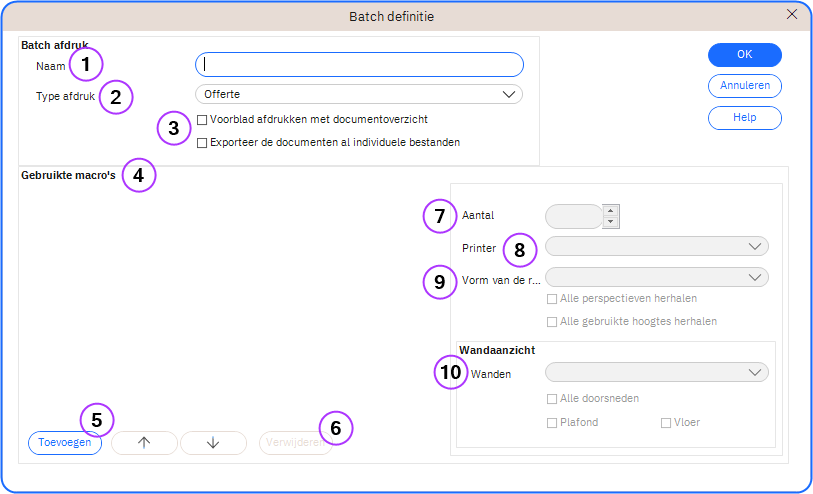Enable the Vloer checkbox
The image size is (813, 494).
point(666,423)
